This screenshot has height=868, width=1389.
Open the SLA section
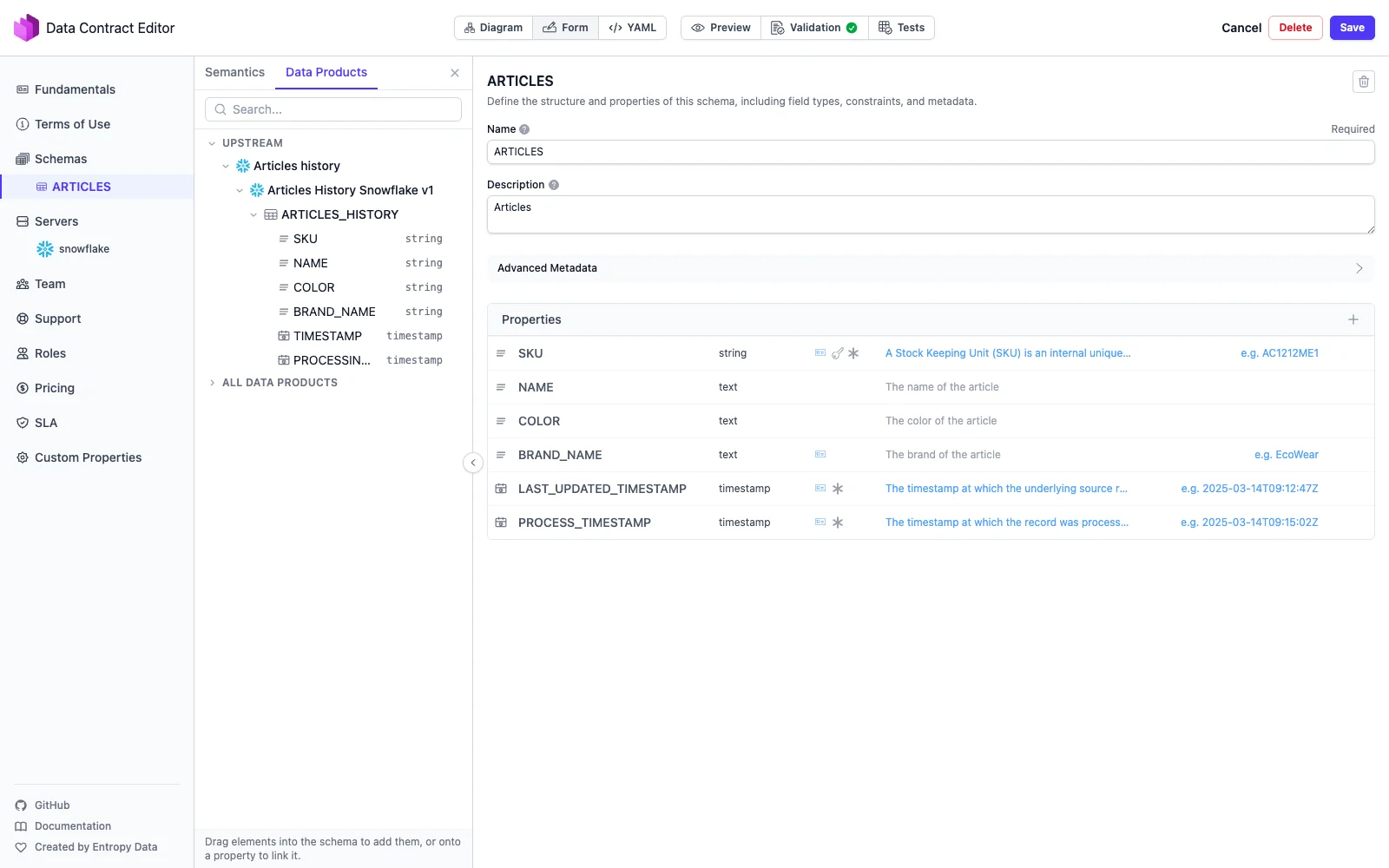pos(46,423)
